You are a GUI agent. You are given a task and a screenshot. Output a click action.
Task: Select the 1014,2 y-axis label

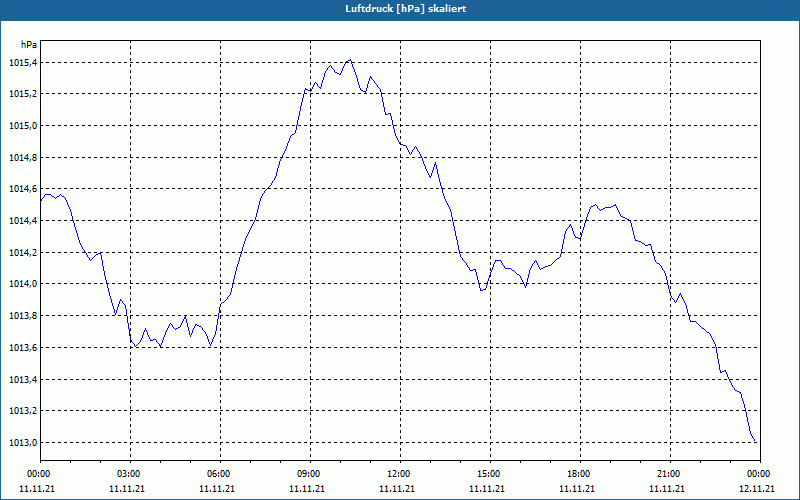click(x=23, y=253)
